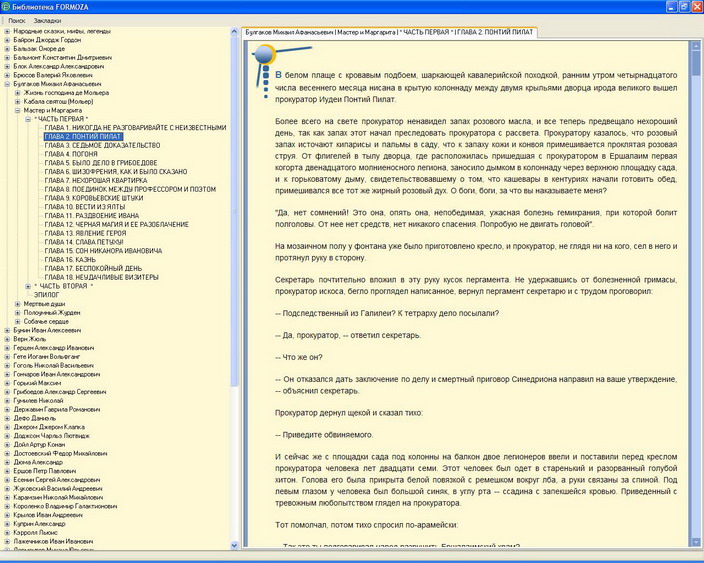Expand Жизнь господина де Мольера node
This screenshot has width=704, height=563.
coord(18,93)
